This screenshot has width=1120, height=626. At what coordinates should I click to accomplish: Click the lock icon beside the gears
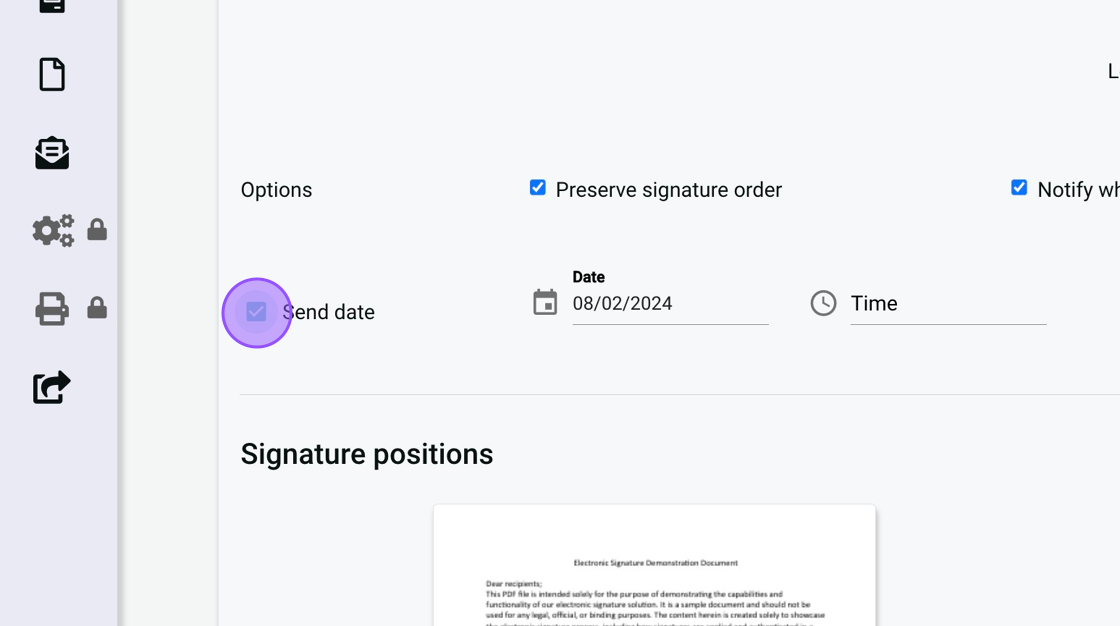(97, 231)
